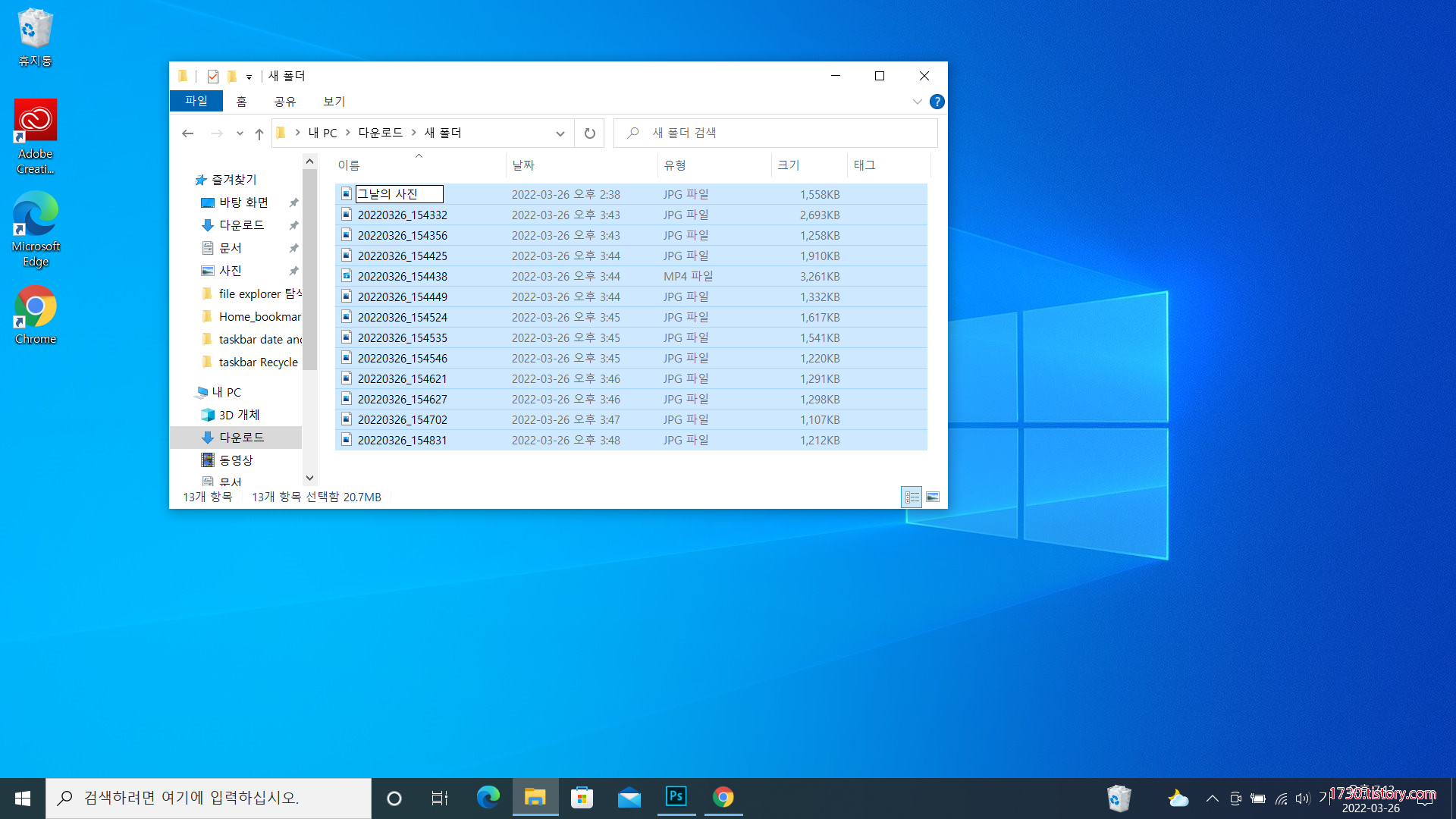Open the 파일 menu tab
1456x819 pixels.
click(196, 101)
